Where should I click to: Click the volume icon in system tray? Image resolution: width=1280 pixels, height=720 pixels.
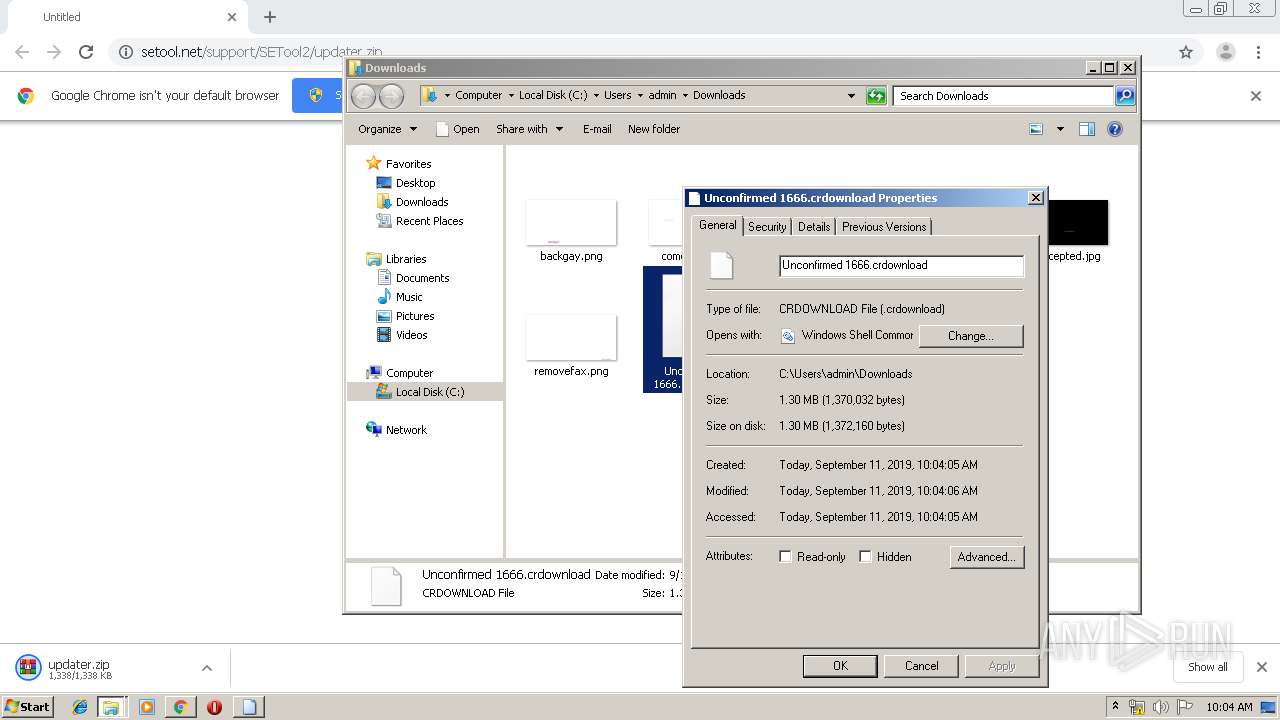1161,707
